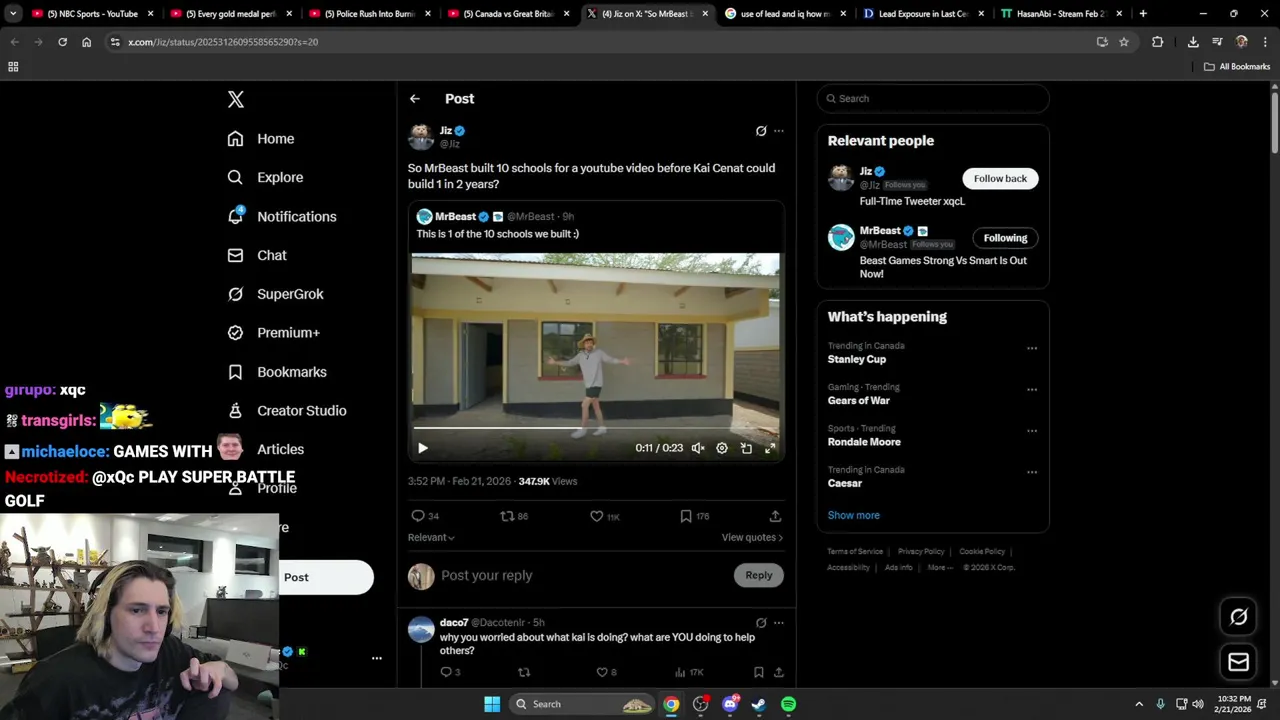The width and height of the screenshot is (1280, 720).
Task: Open the Terms of Service link
Action: pyautogui.click(x=855, y=551)
